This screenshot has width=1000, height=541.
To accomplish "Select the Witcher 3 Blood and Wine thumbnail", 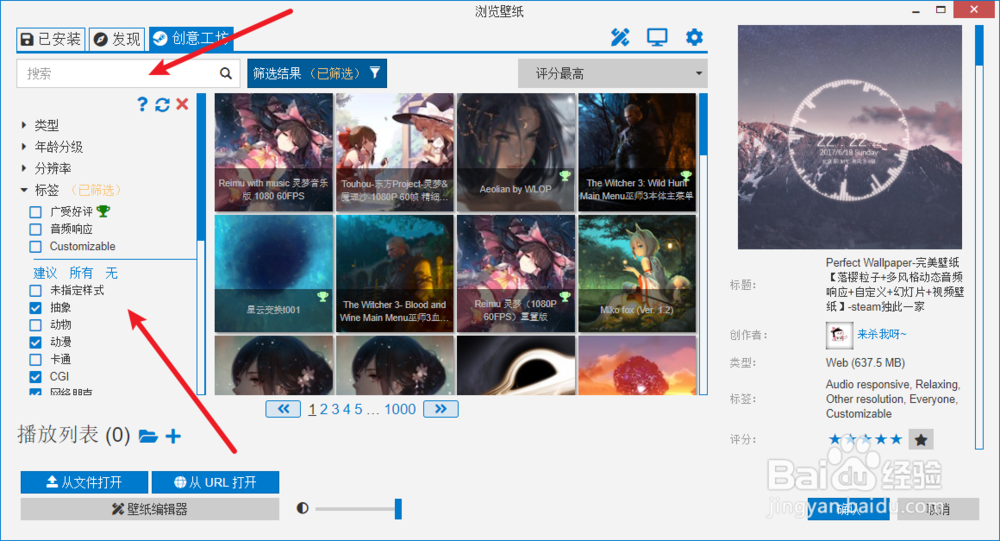I will 395,274.
